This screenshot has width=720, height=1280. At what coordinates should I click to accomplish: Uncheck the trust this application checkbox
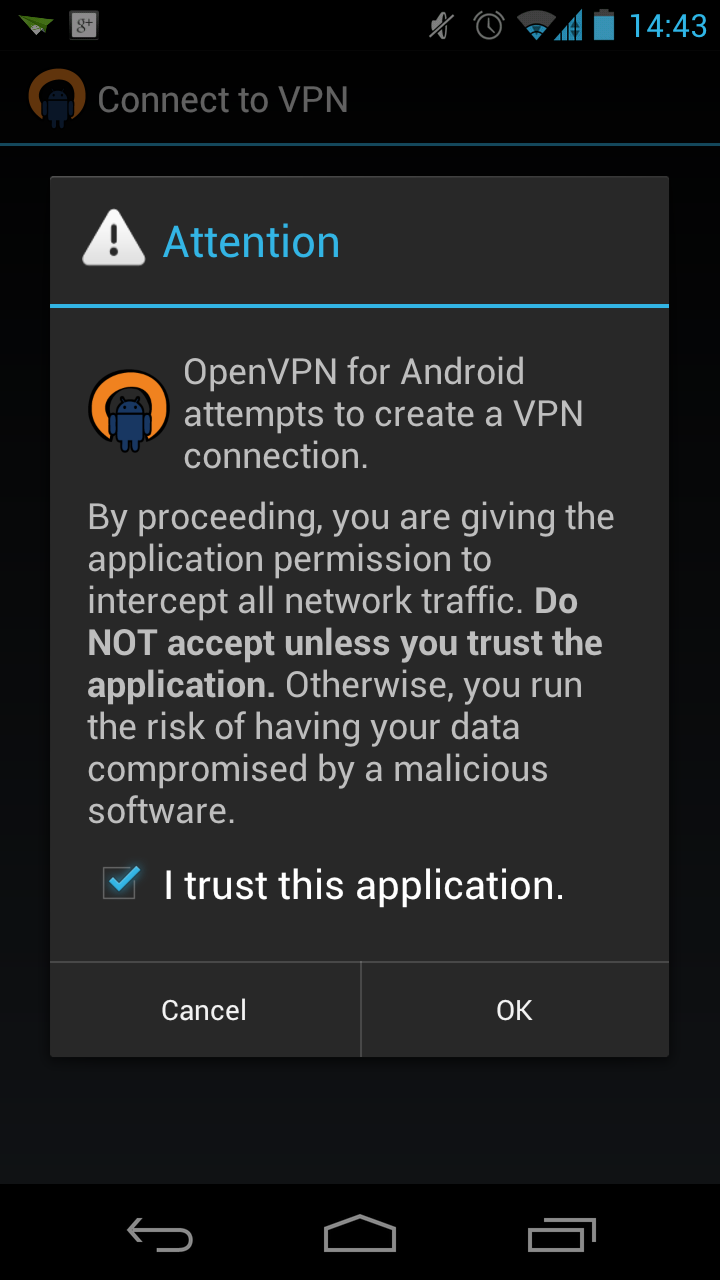point(120,883)
